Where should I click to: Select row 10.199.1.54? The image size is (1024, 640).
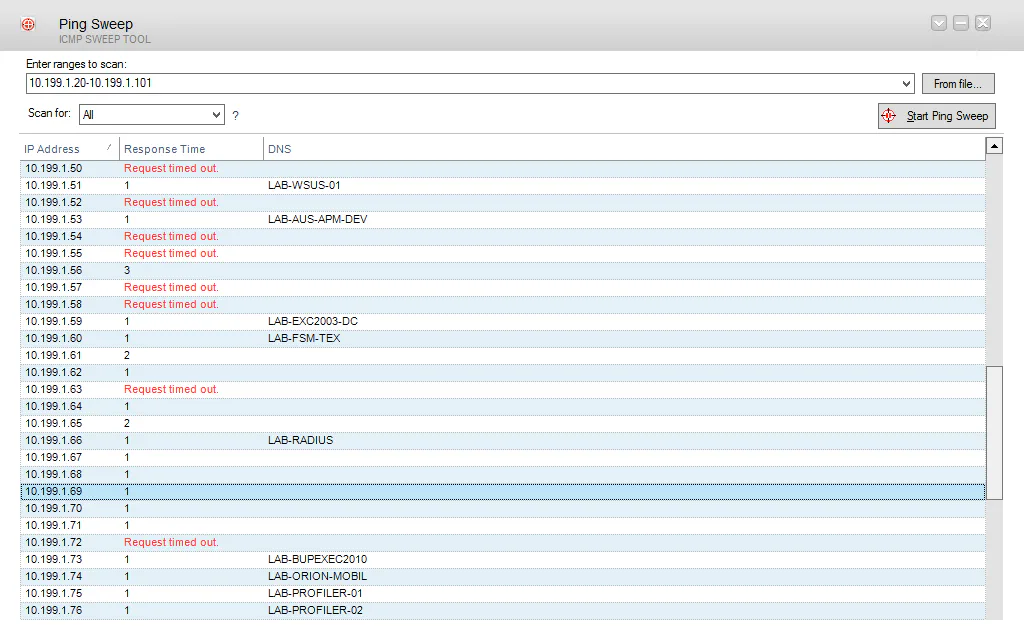coord(502,236)
